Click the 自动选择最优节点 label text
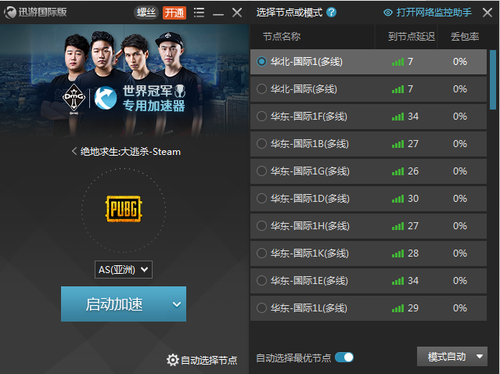This screenshot has width=500, height=374. pos(294,358)
